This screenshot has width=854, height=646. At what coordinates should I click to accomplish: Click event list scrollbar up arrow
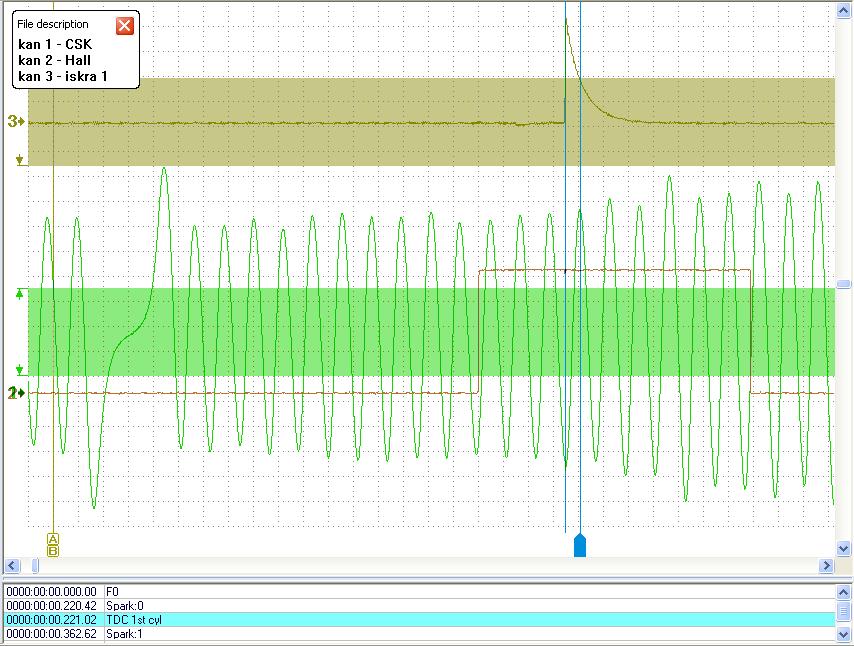coord(843,592)
